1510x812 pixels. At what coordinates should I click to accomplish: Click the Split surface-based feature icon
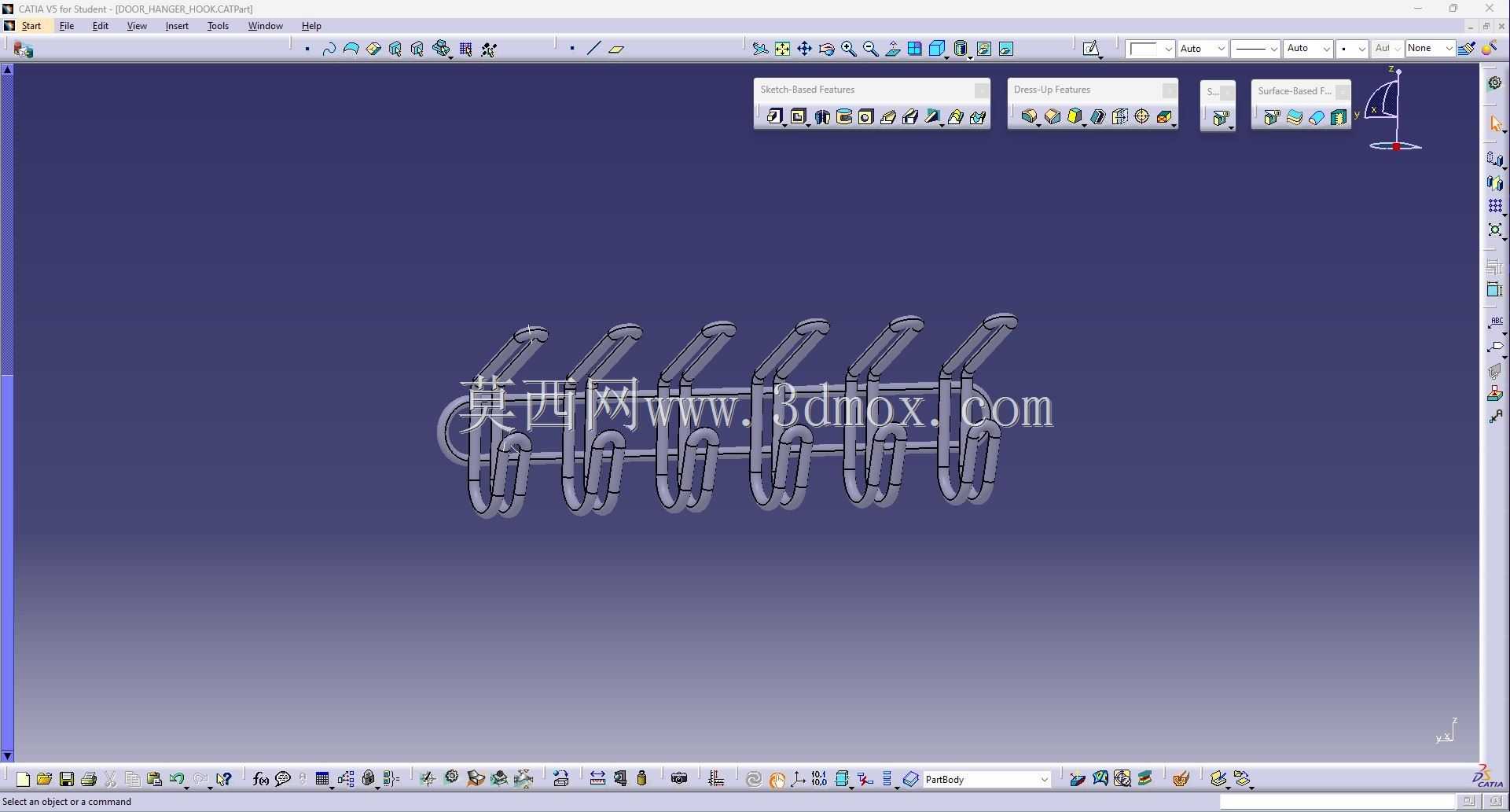point(1272,117)
